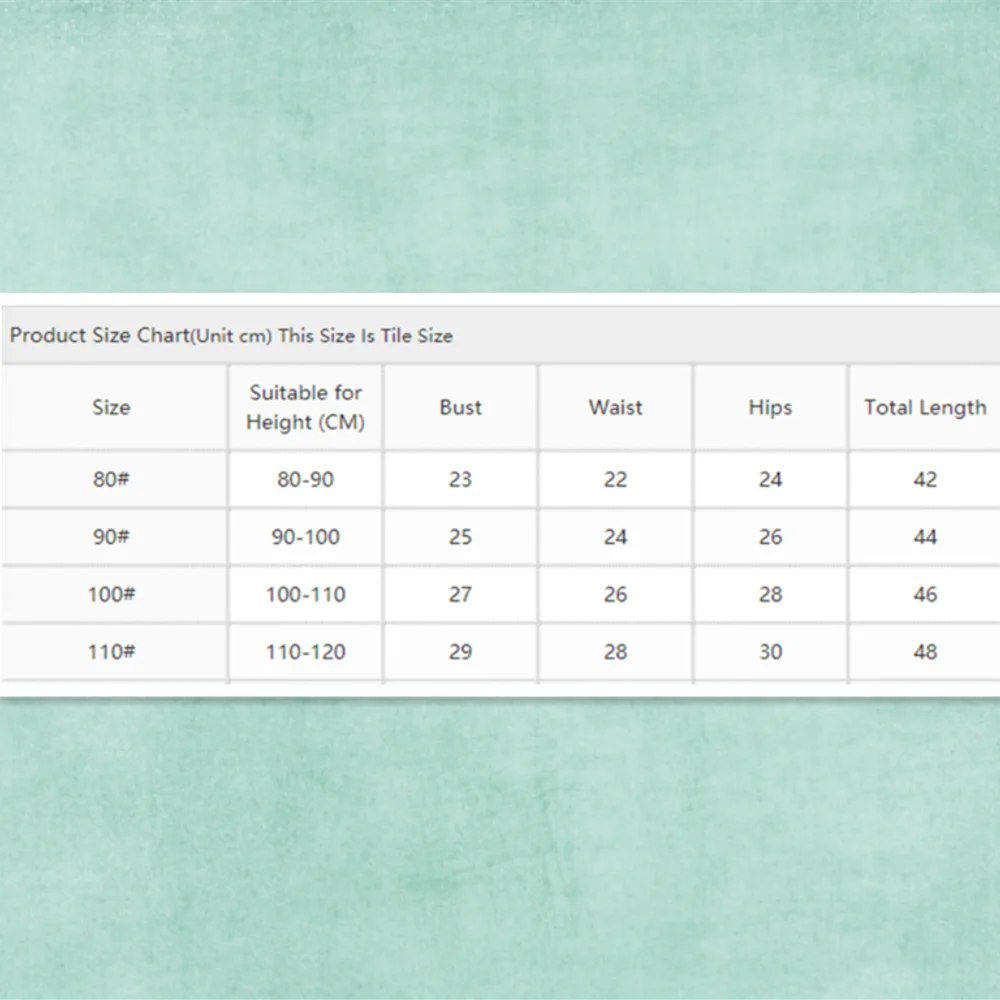Select the 110-120 height range cell

[305, 652]
